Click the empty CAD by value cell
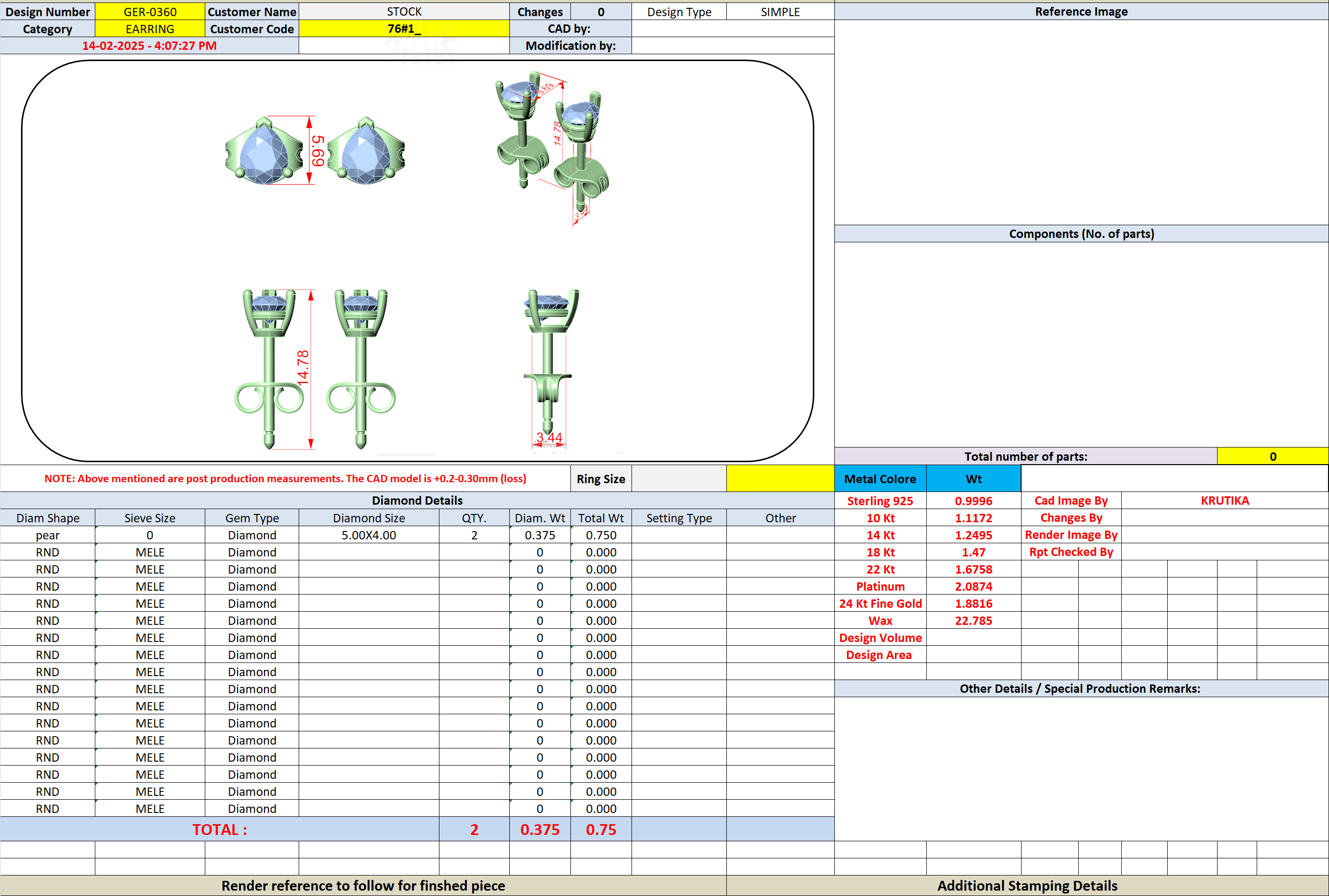Viewport: 1329px width, 896px height. 733,28
